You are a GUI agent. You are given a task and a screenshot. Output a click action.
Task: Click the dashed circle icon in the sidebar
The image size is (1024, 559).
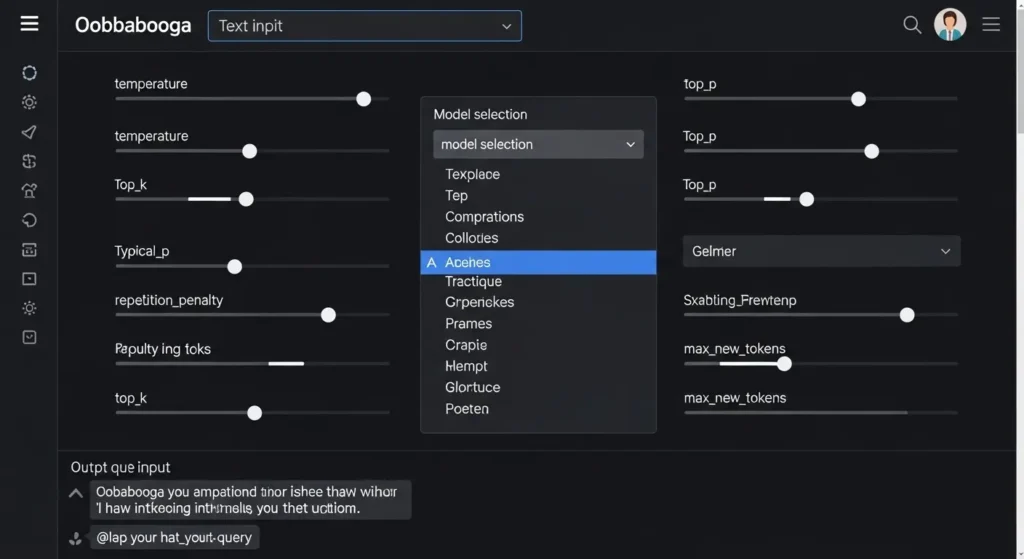(29, 72)
